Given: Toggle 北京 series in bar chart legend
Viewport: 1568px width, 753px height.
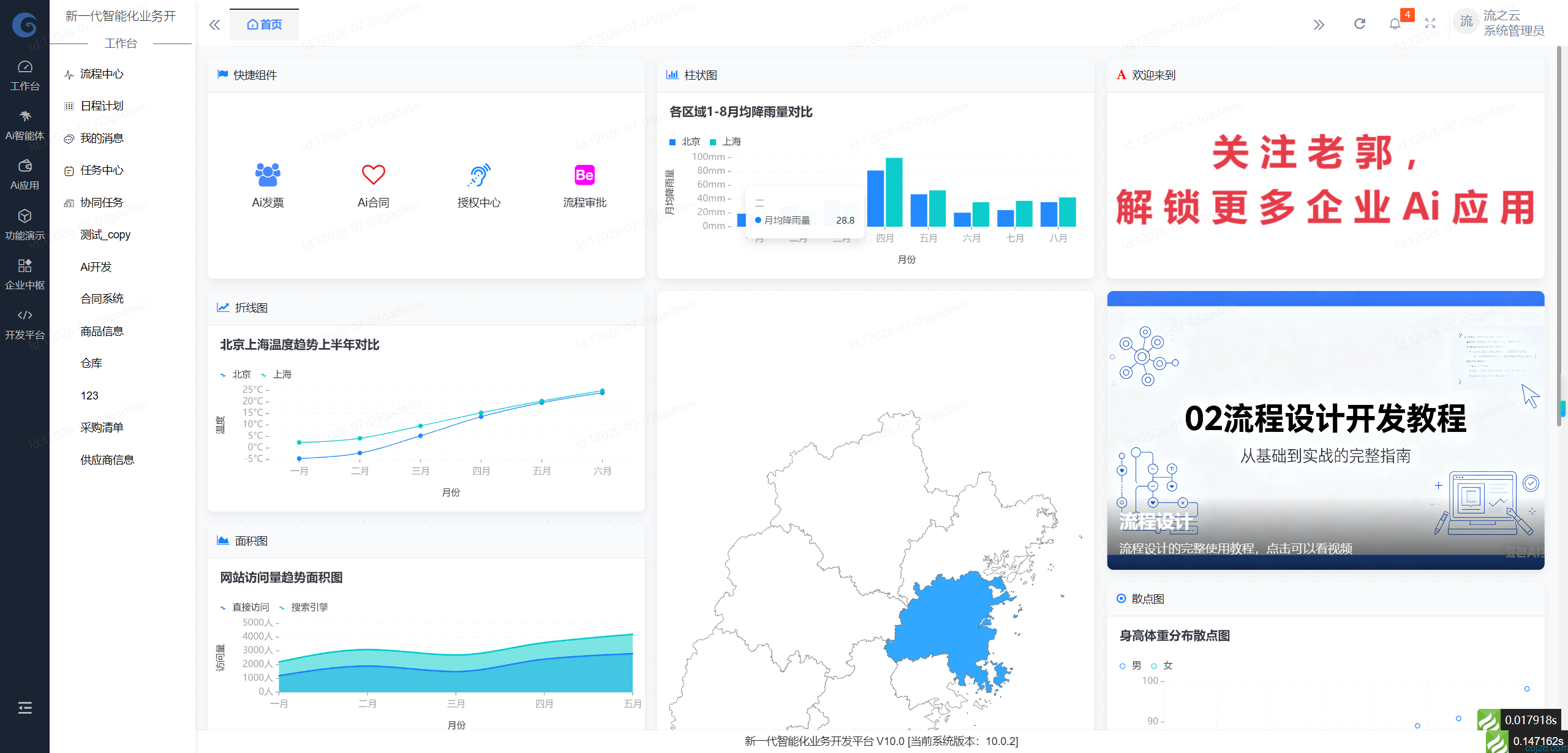Looking at the screenshot, I should pos(685,142).
